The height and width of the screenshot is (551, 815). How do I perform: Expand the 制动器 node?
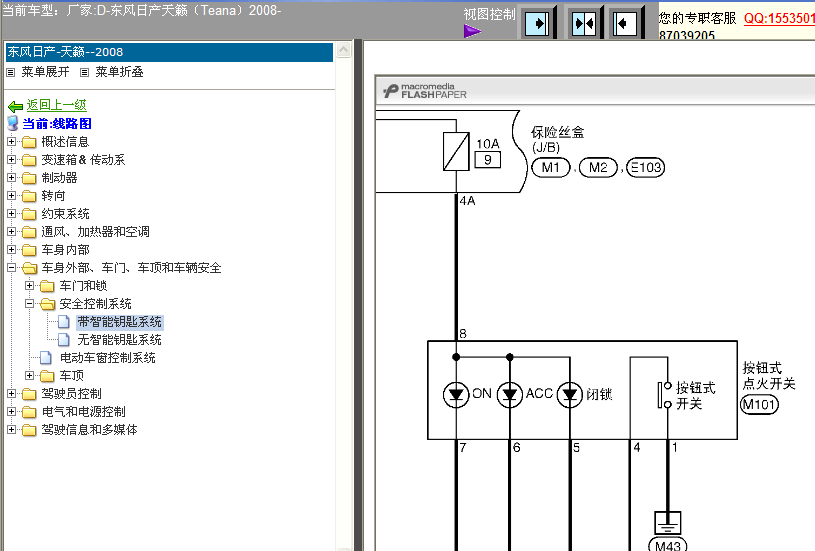coord(11,177)
